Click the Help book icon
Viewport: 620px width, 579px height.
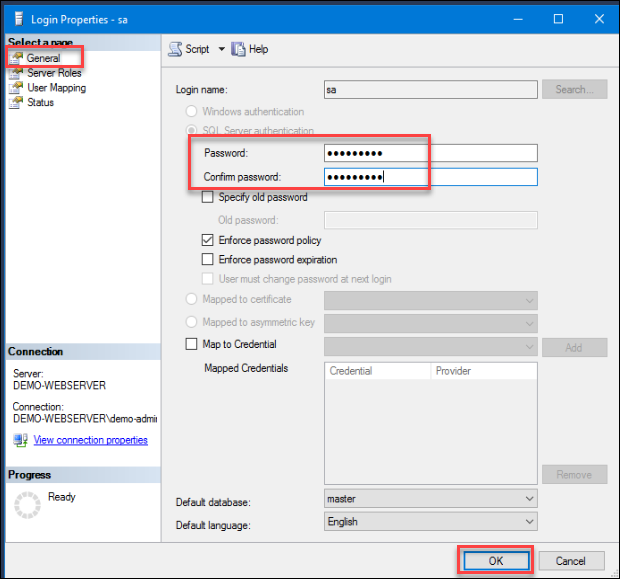238,49
